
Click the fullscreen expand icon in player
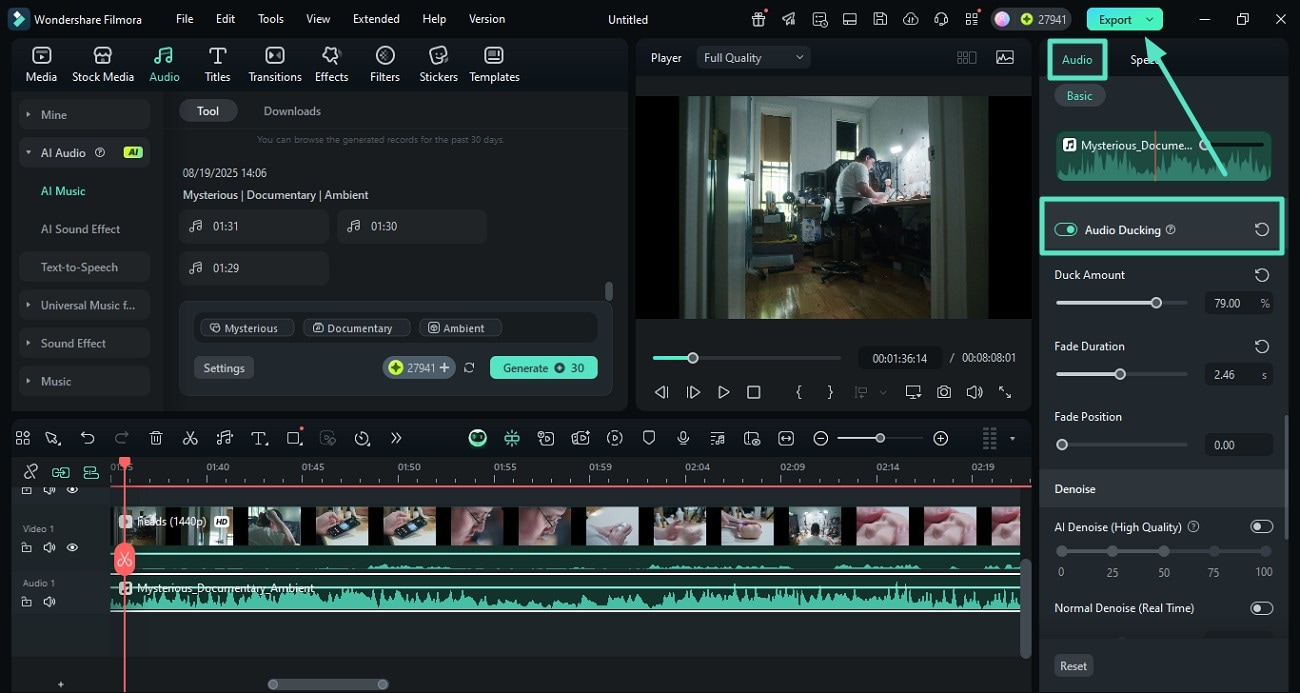[1005, 393]
